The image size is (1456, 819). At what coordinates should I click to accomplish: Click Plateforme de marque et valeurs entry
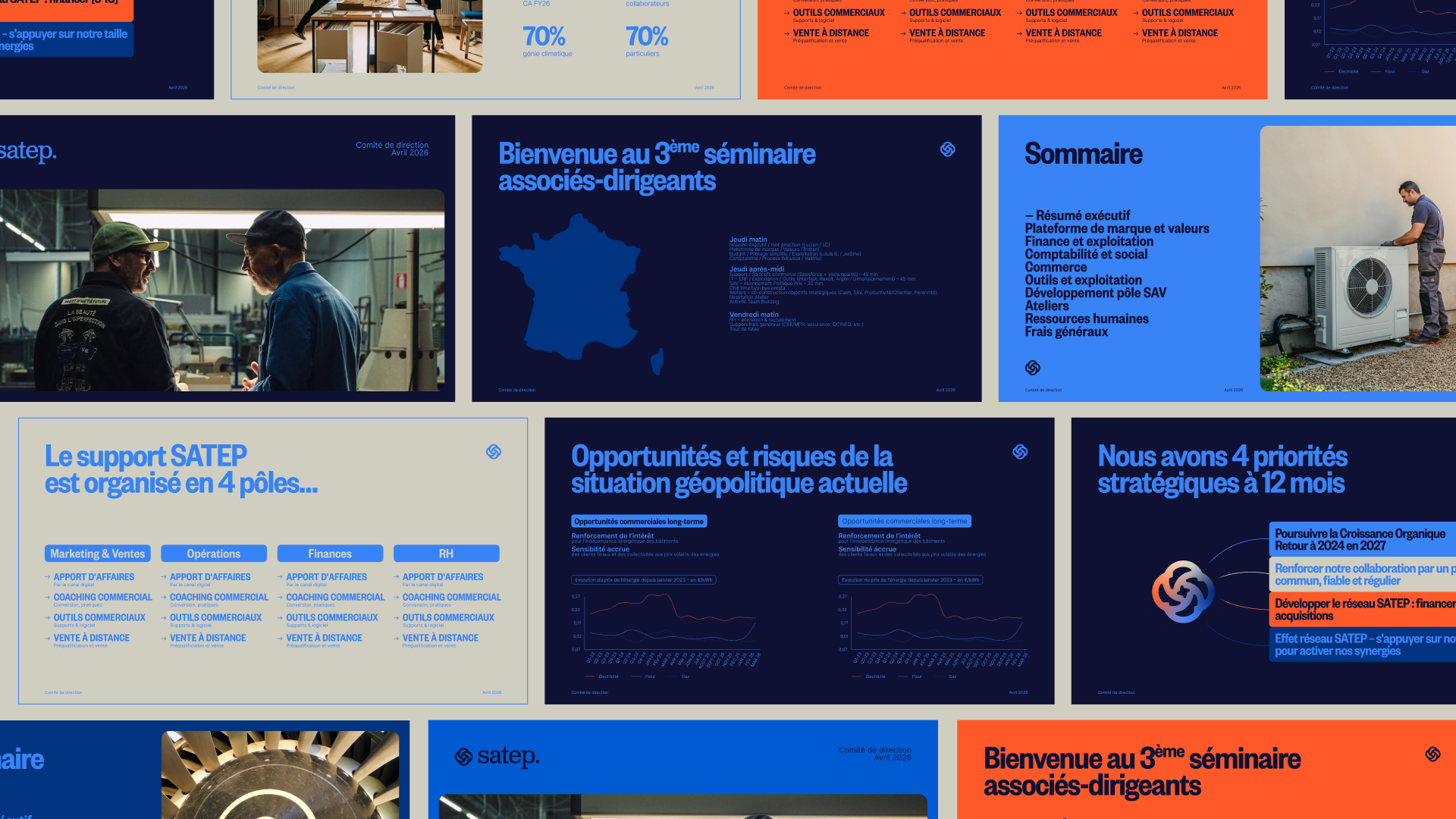click(x=1117, y=228)
